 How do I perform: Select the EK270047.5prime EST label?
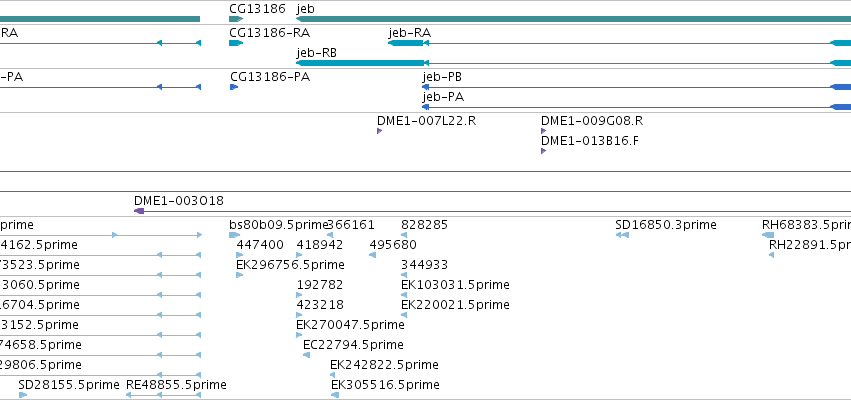[350, 325]
